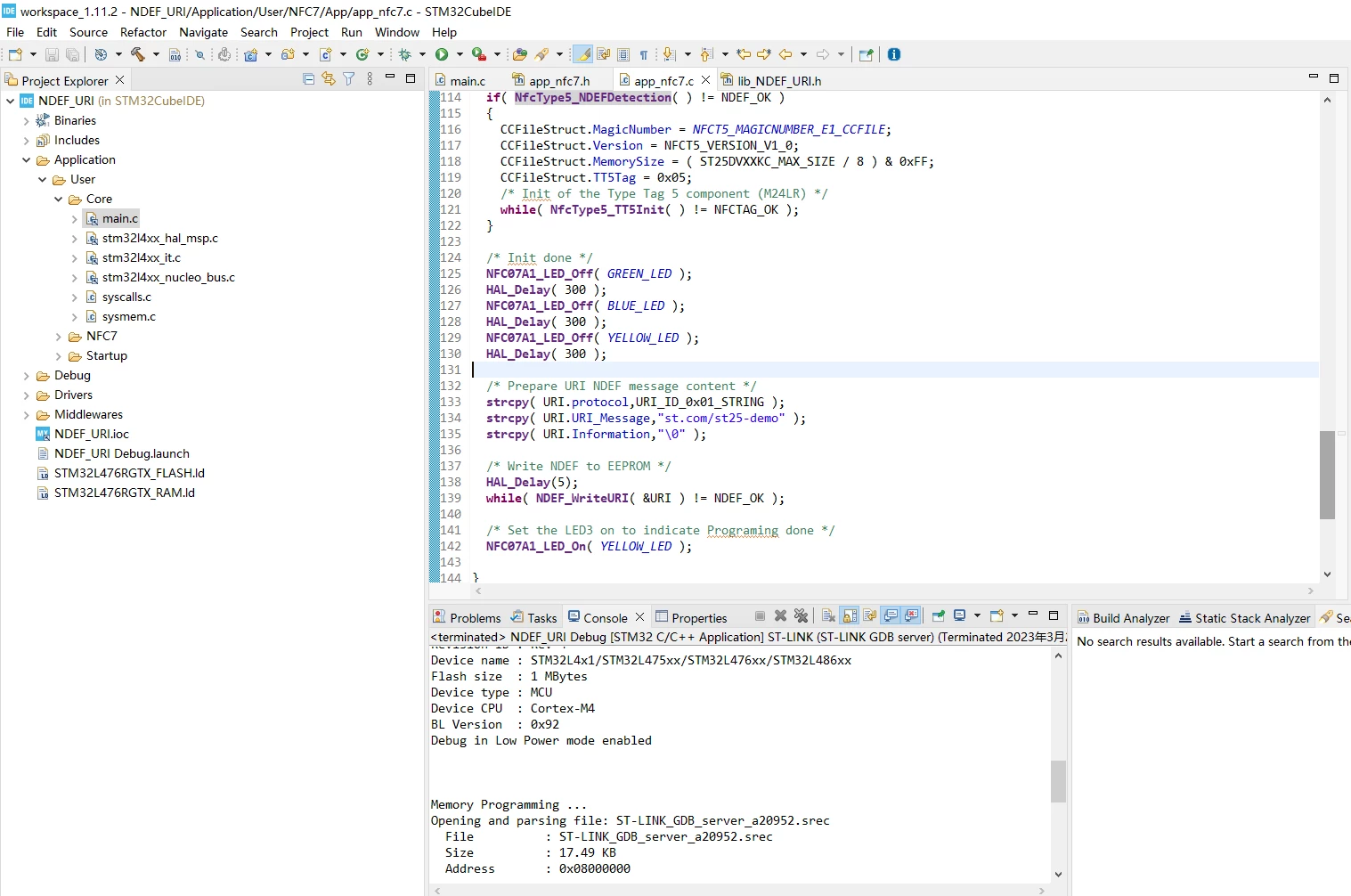1351x896 pixels.
Task: Open dropdown beside Open Console icon
Action: [x=1014, y=615]
